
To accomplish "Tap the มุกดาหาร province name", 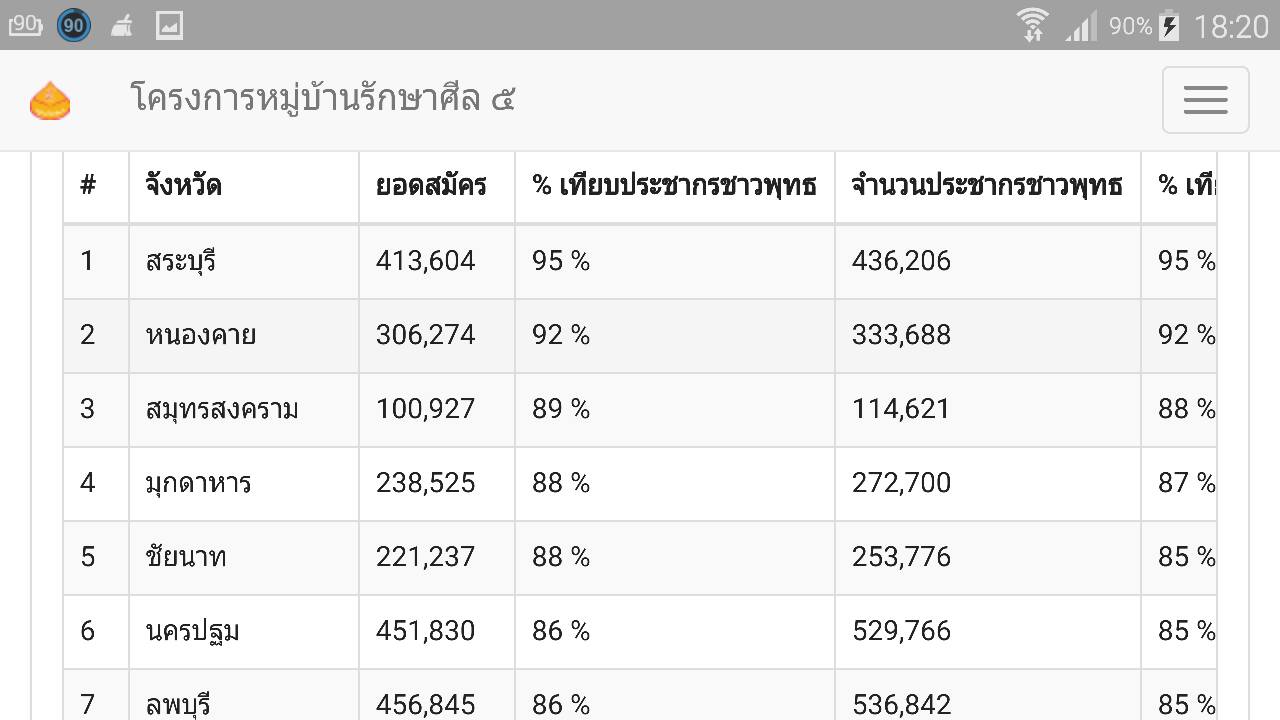I will tap(198, 484).
